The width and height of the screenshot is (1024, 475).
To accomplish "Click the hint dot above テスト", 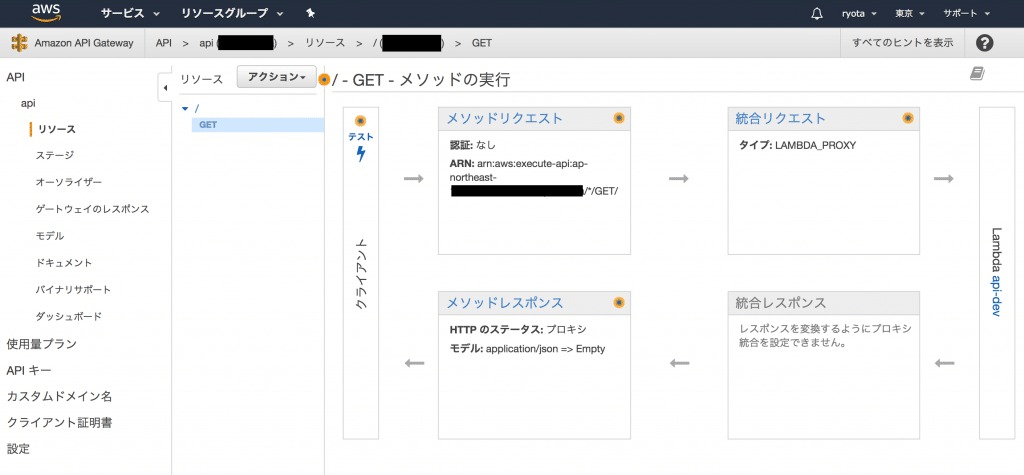I will 360,121.
